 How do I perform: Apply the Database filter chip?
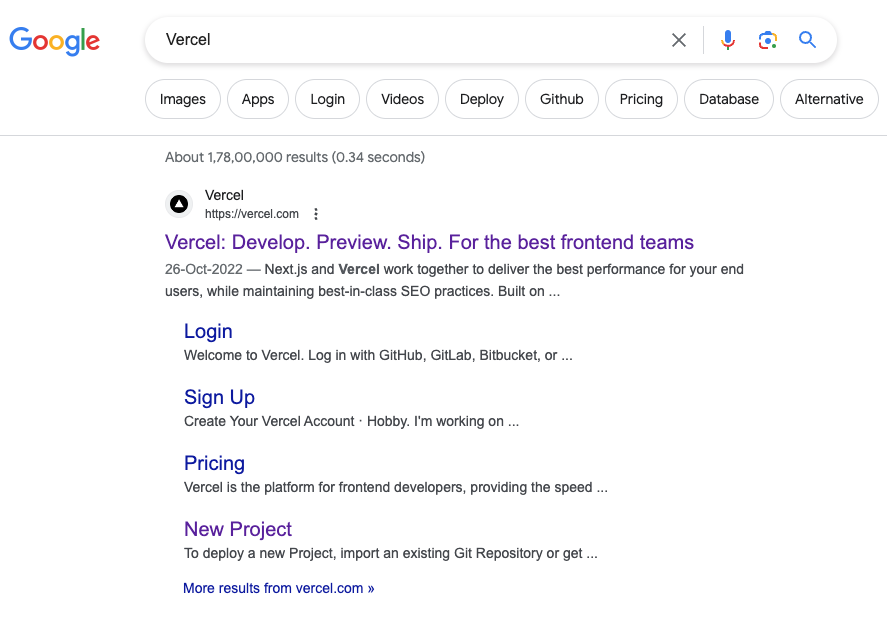[x=729, y=99]
